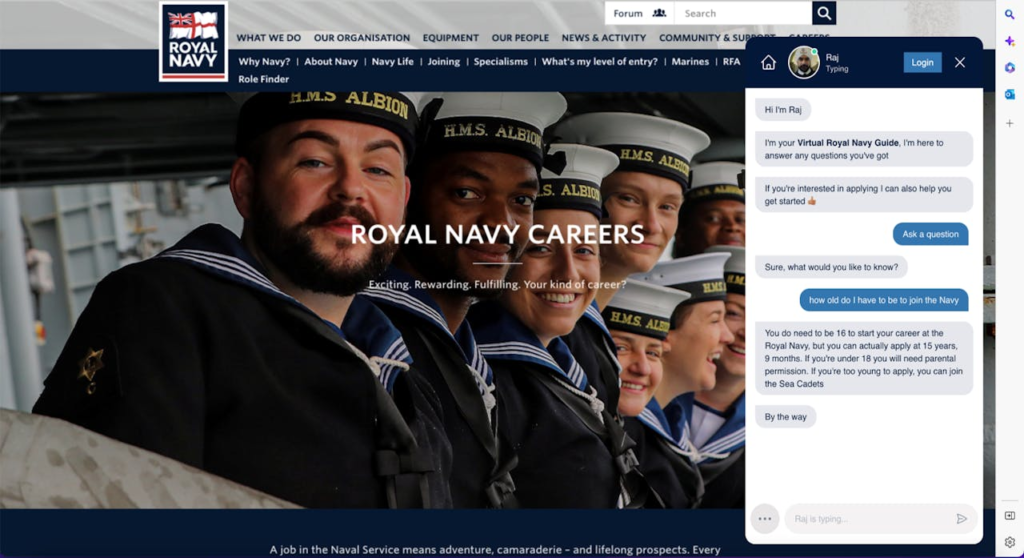Click the 'interested in applying' message
This screenshot has height=558, width=1024.
tap(864, 195)
